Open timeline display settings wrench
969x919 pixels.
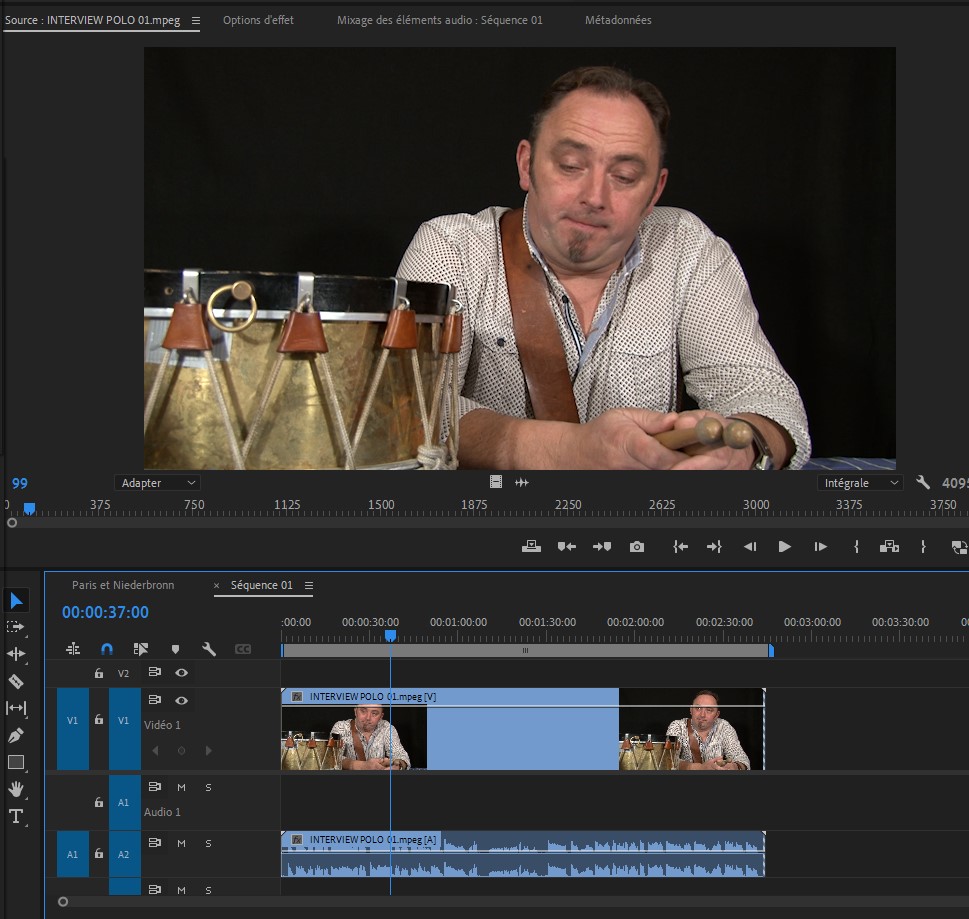[209, 649]
